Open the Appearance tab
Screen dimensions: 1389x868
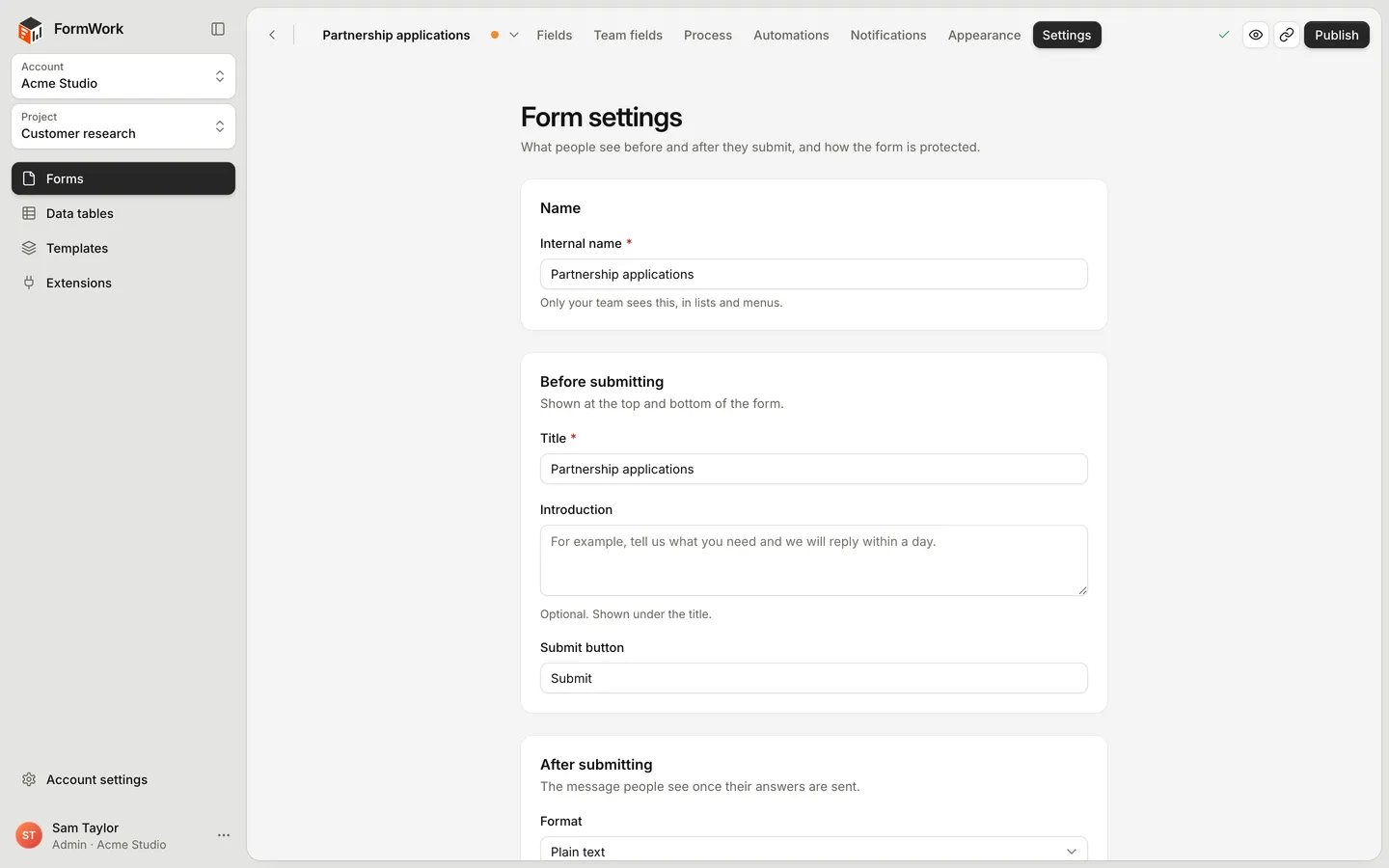[984, 35]
